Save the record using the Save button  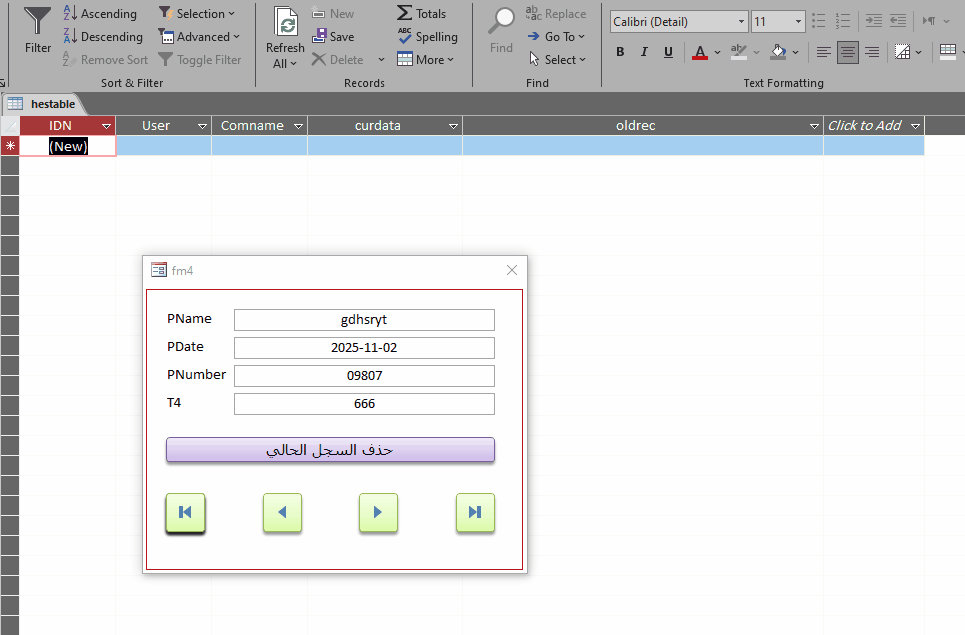pyautogui.click(x=333, y=37)
